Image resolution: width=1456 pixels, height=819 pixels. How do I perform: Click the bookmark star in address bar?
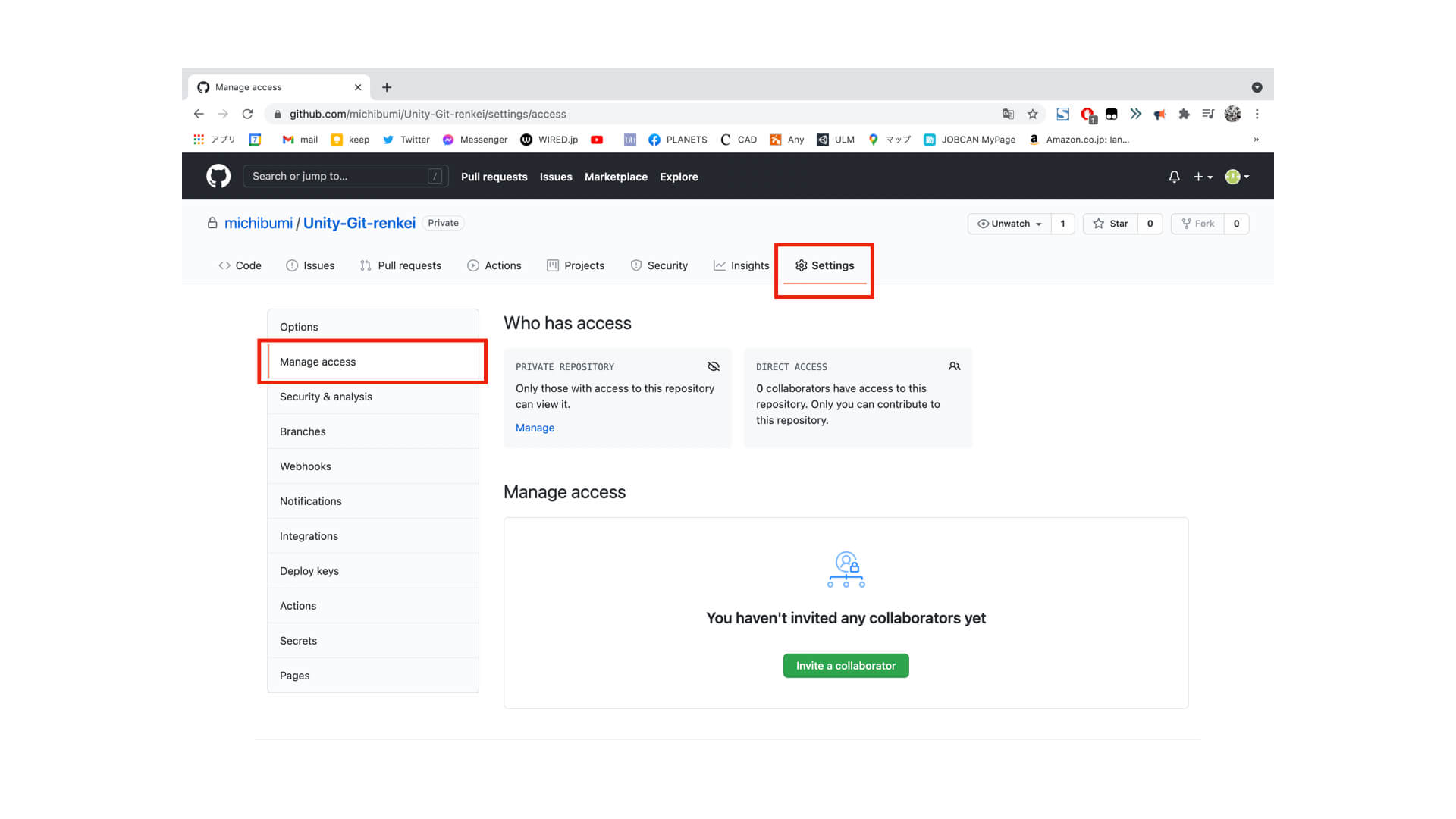[x=1032, y=114]
